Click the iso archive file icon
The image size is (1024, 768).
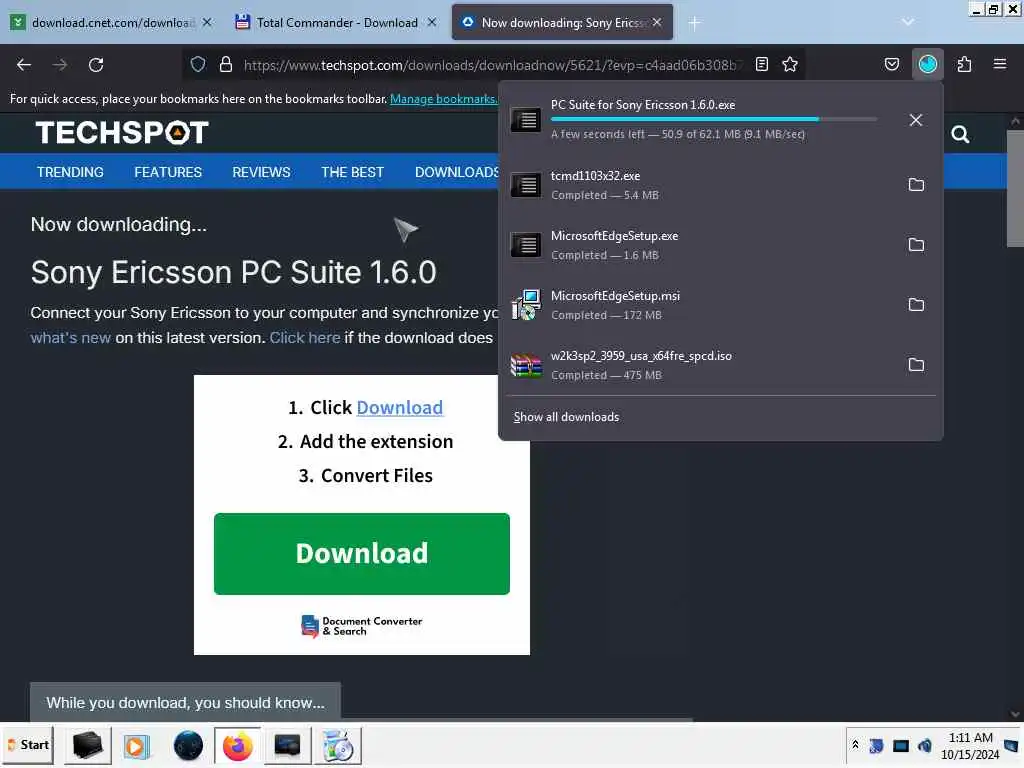[526, 365]
